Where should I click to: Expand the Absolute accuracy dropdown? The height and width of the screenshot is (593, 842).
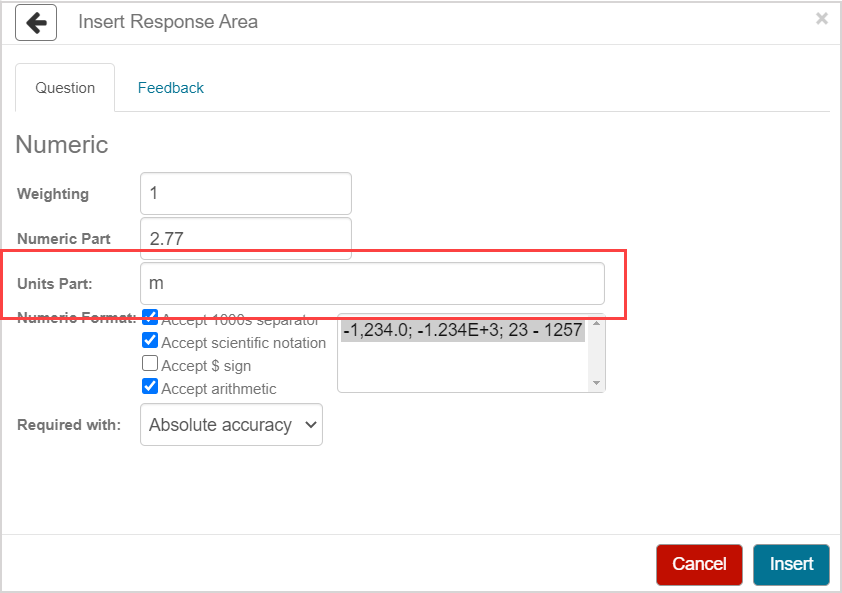232,425
